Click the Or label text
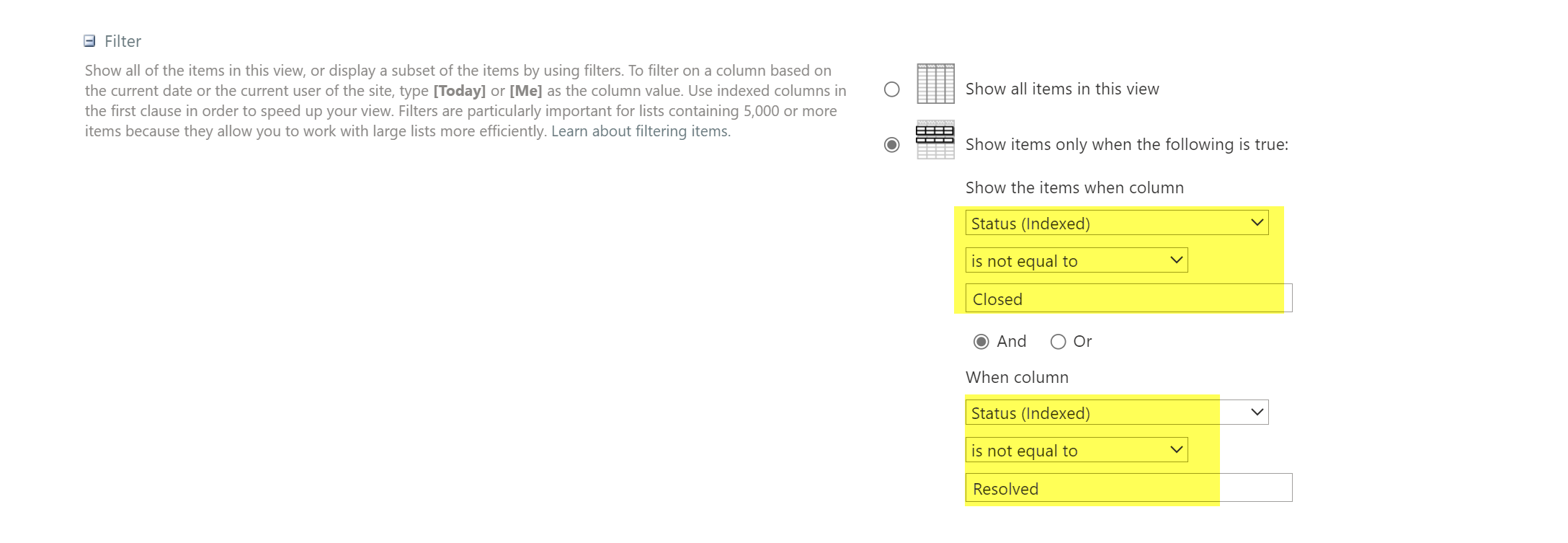 (1082, 342)
